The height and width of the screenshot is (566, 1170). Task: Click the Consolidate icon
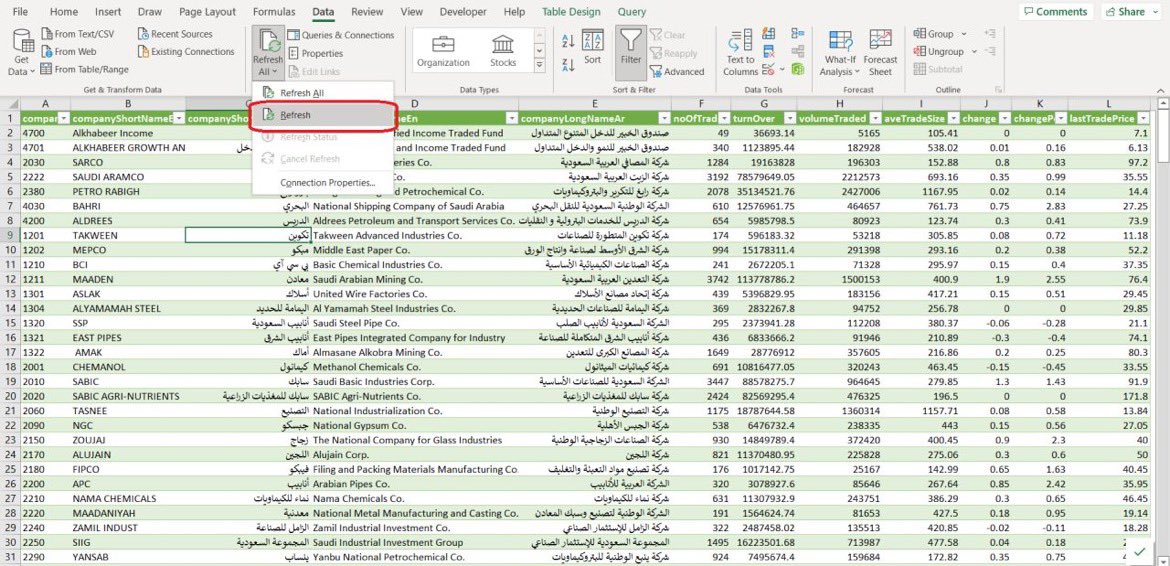tap(798, 34)
